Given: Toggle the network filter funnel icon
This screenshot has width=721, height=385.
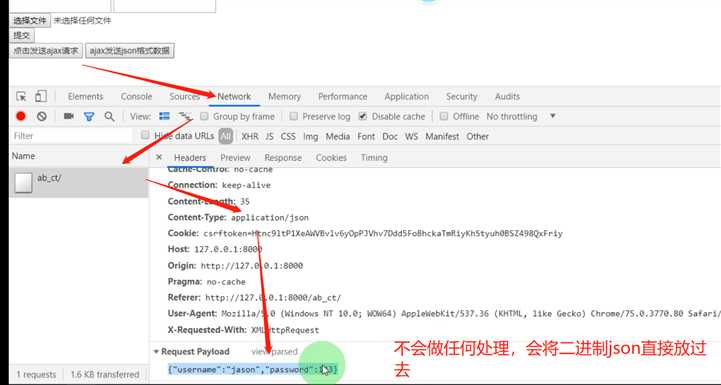Looking at the screenshot, I should click(89, 117).
